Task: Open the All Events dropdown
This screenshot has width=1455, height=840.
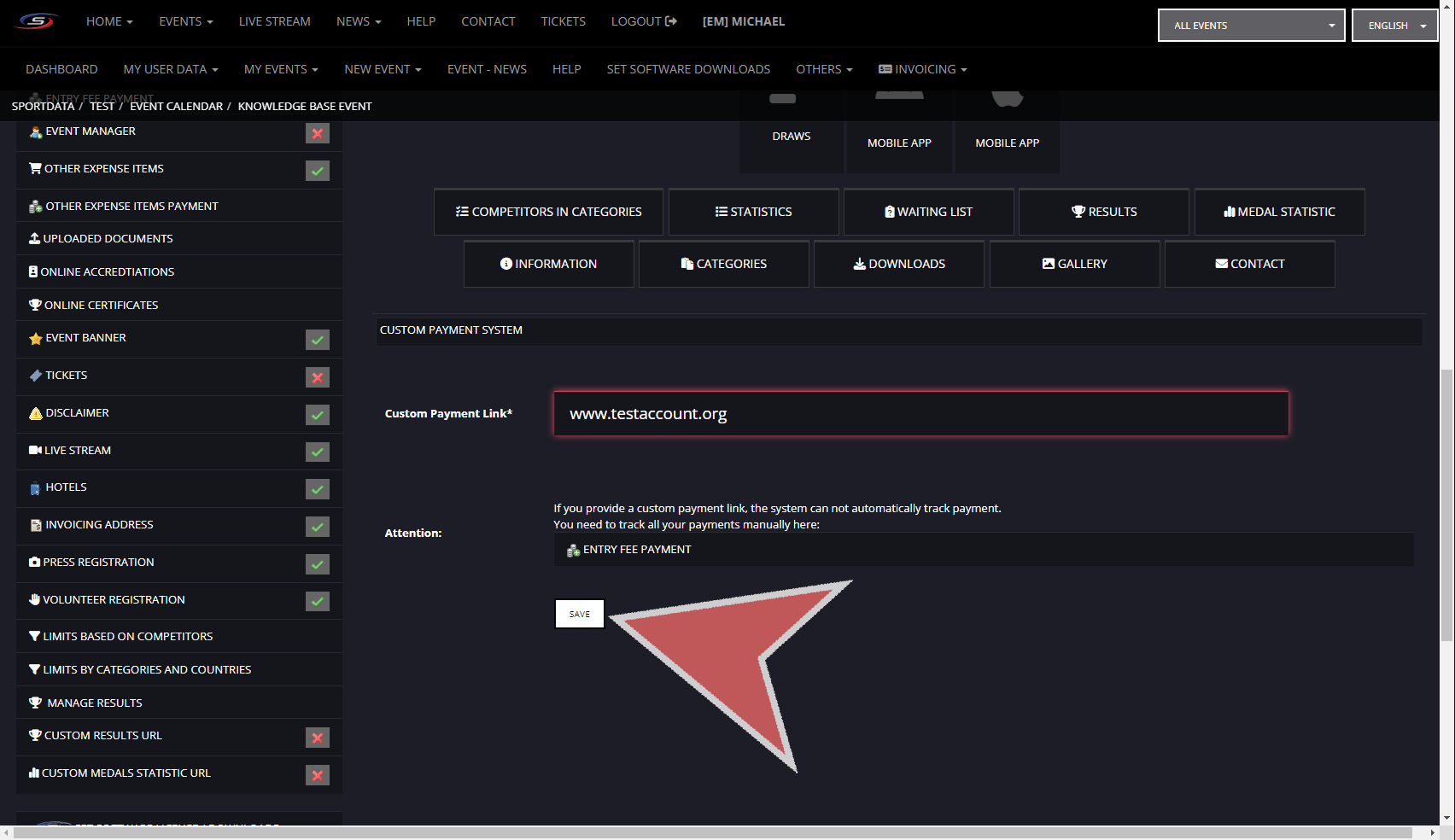Action: (1251, 26)
